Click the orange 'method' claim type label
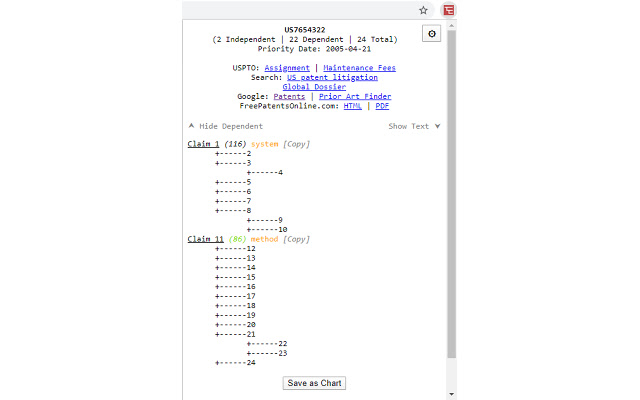 [264, 239]
